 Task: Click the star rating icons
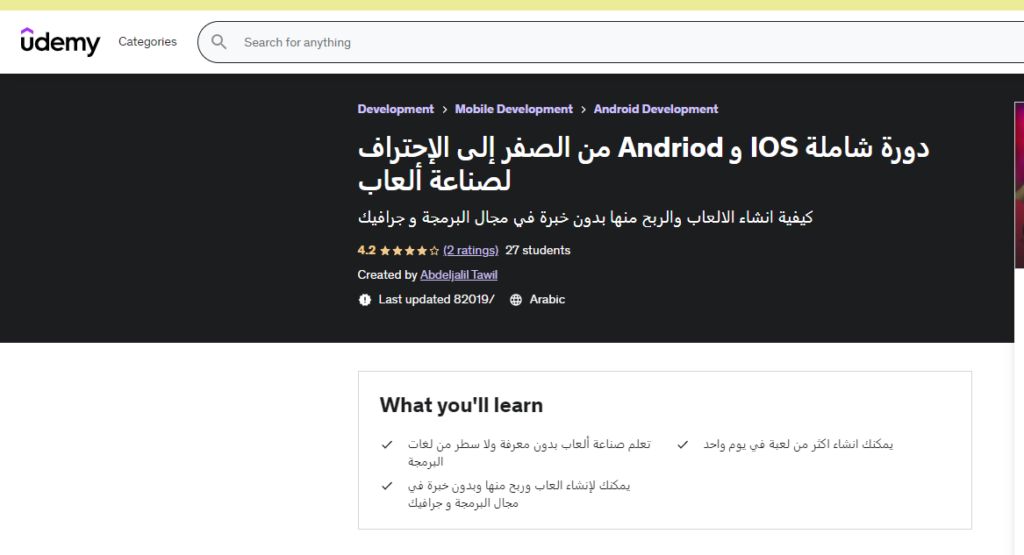point(409,251)
